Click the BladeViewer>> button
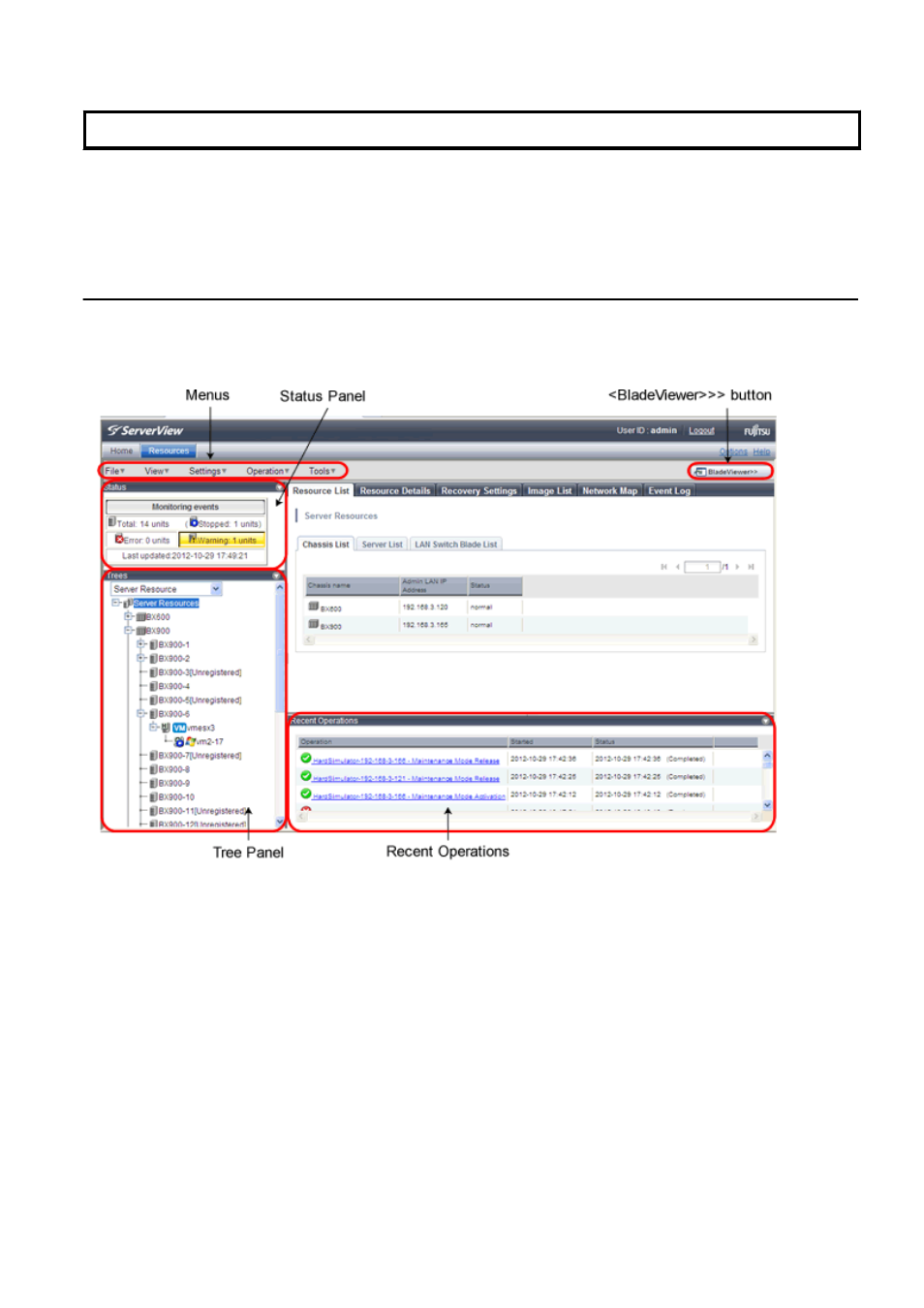Viewport: 924px width, 1308px height. pos(731,472)
